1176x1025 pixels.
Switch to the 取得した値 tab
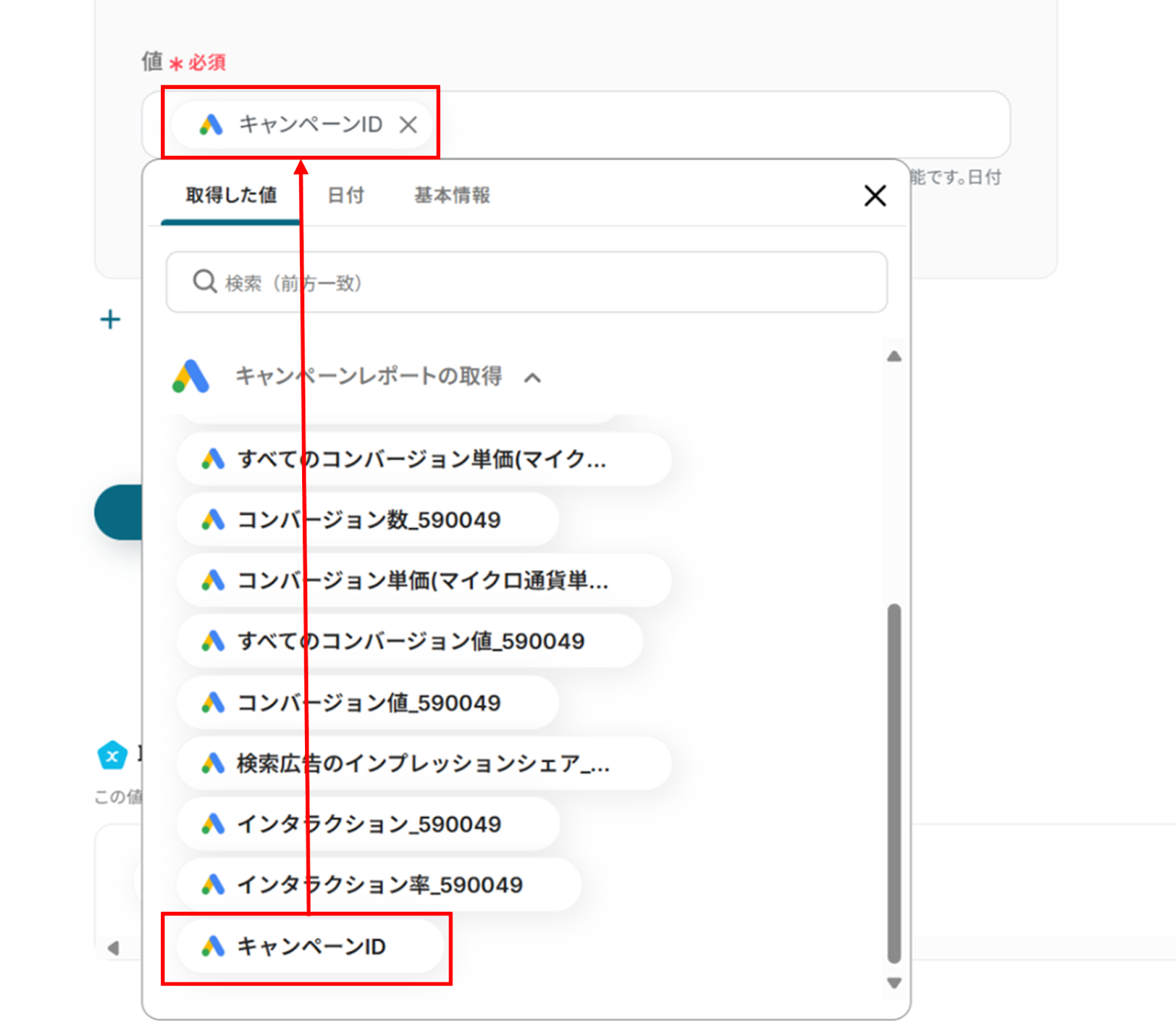click(231, 195)
